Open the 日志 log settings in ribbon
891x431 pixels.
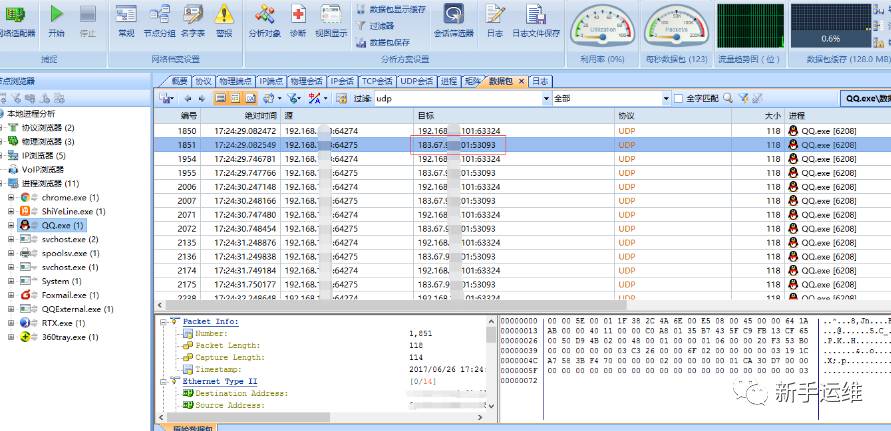(x=495, y=21)
